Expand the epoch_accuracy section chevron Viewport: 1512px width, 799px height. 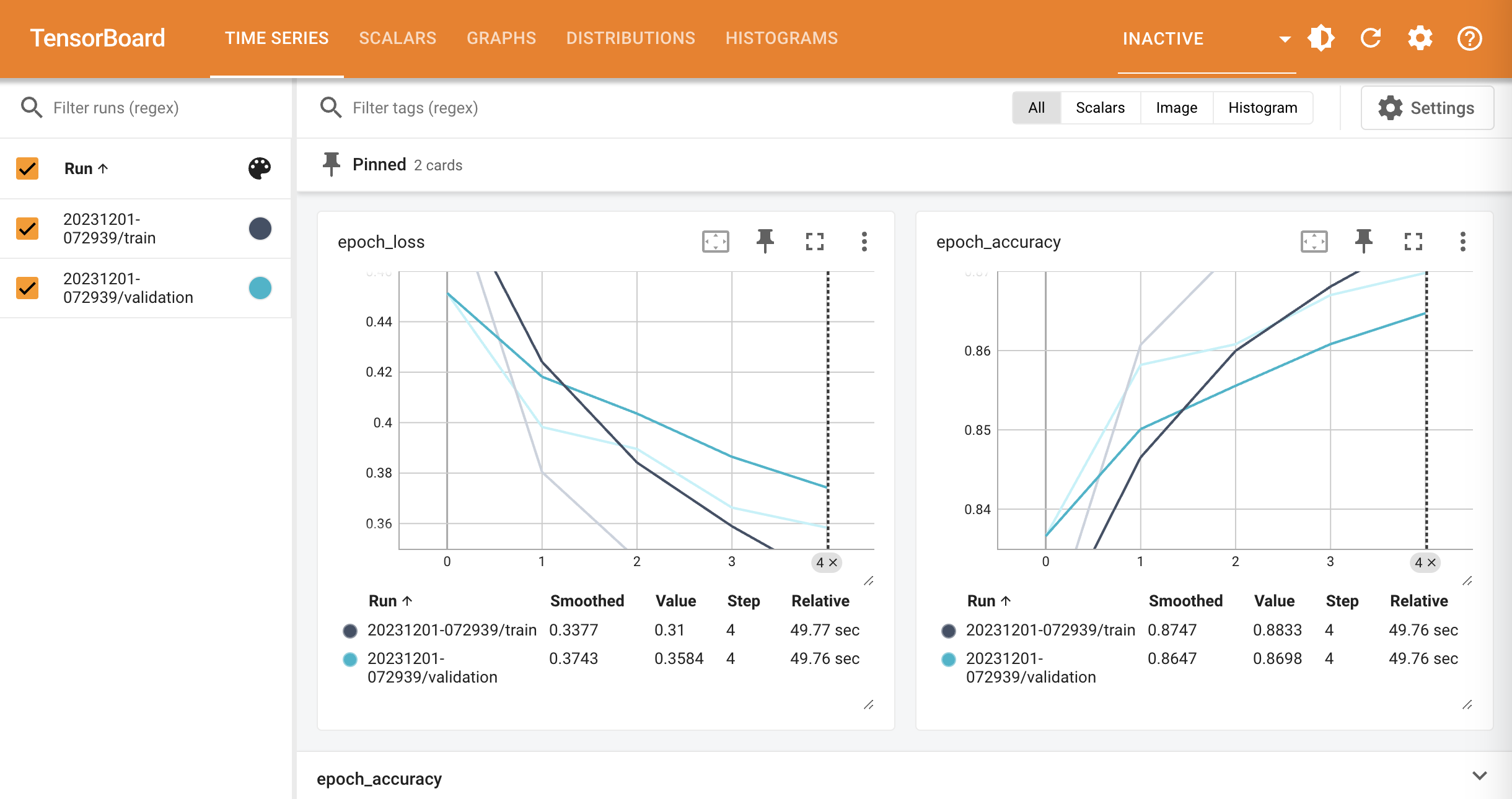pos(1480,776)
